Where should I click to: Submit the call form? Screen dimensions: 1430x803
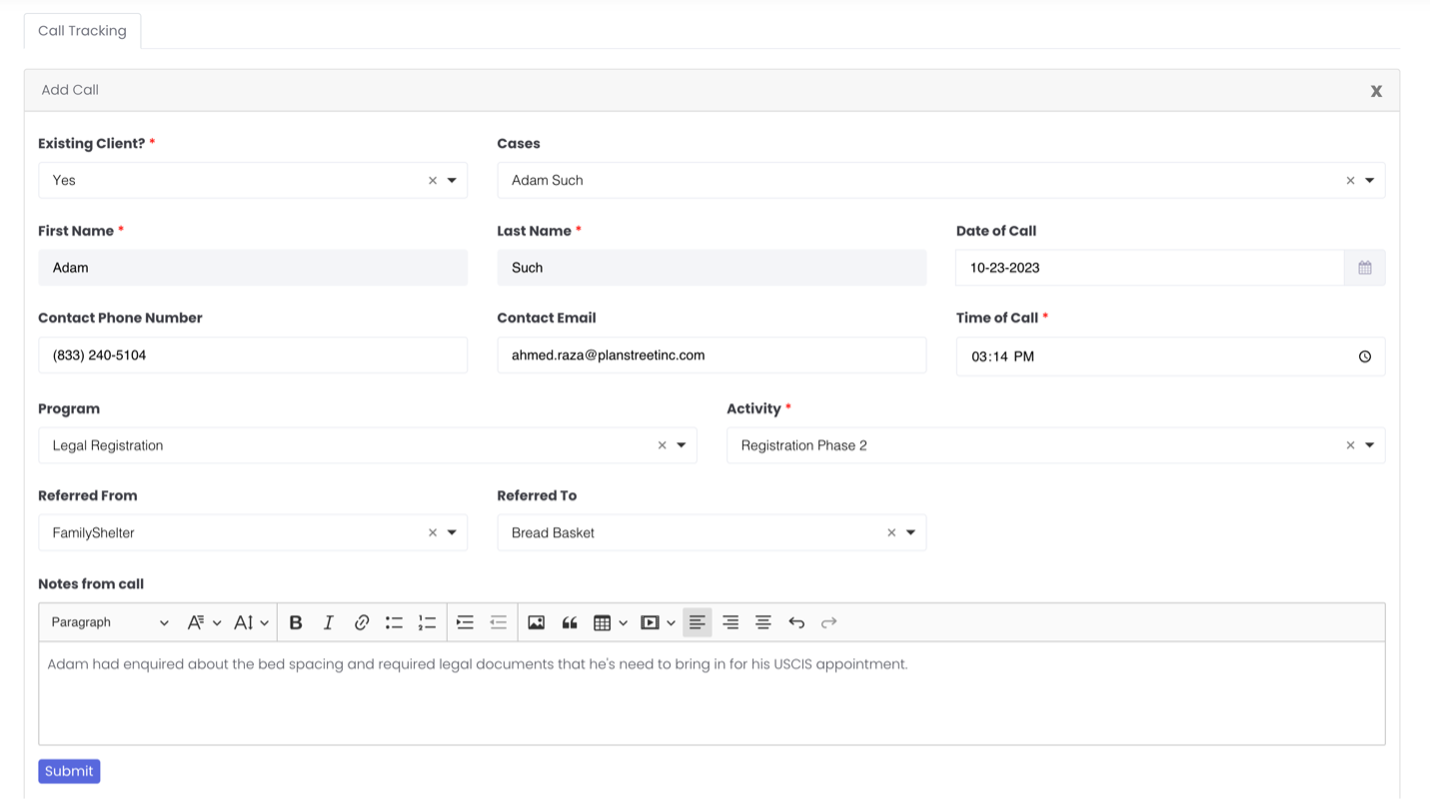[x=69, y=771]
